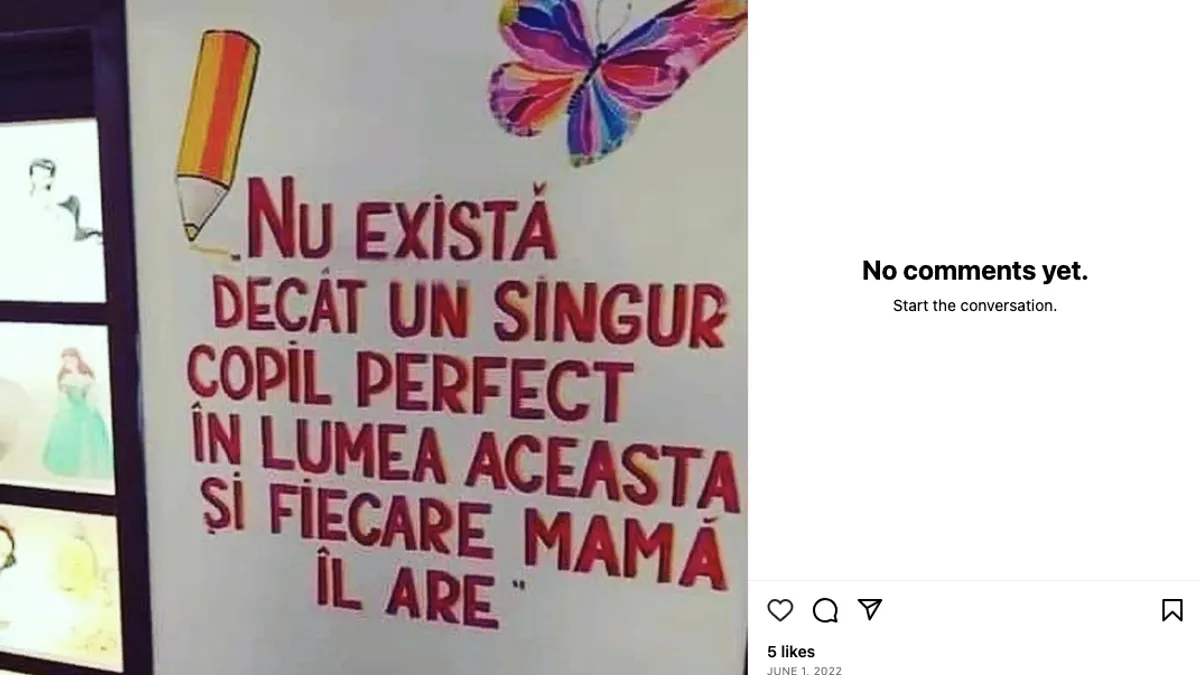The width and height of the screenshot is (1200, 675).
Task: Select the "Start the conversation." text
Action: point(975,306)
